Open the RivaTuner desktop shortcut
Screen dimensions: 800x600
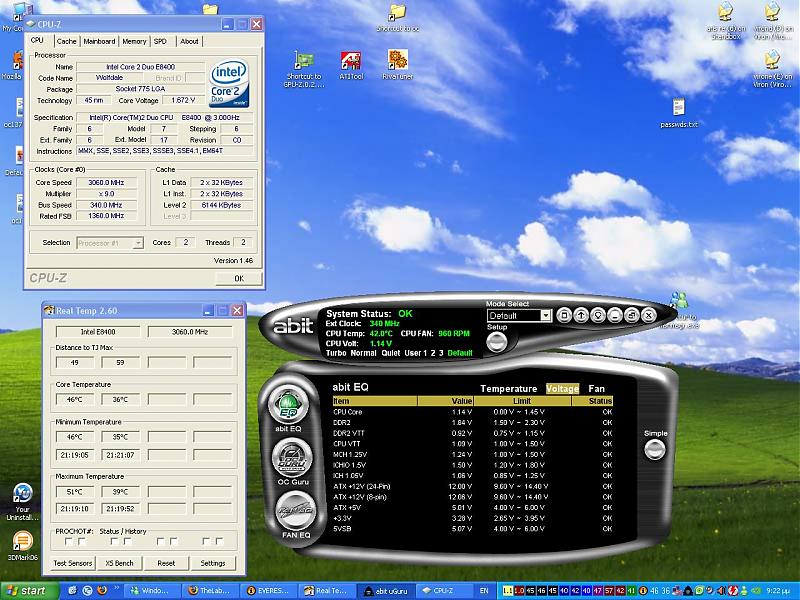click(397, 65)
